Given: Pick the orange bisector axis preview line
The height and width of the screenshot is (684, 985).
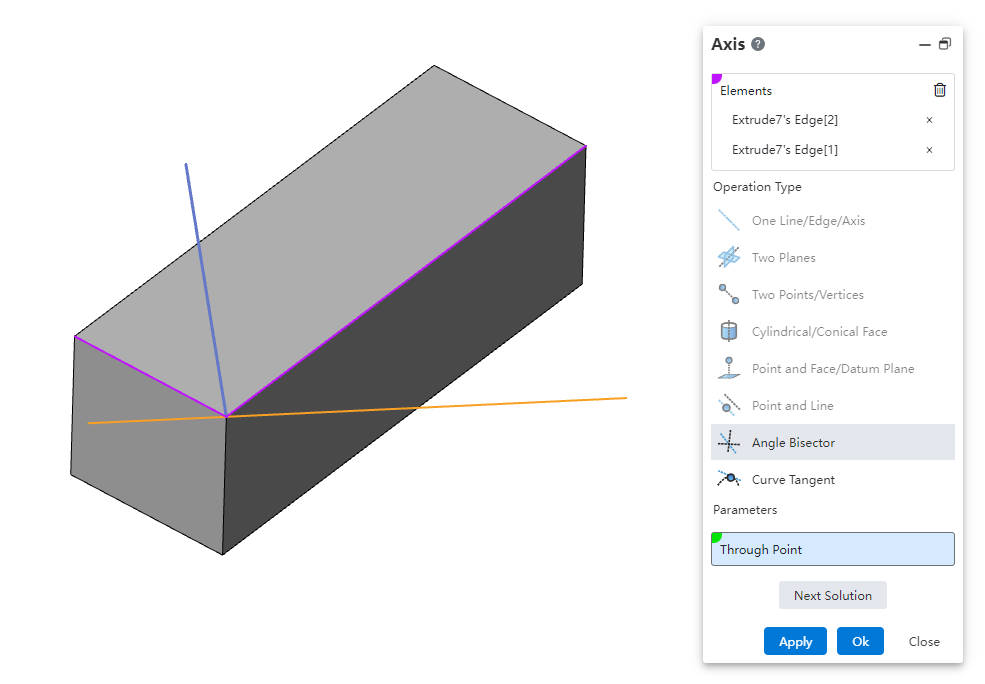Looking at the screenshot, I should [x=503, y=403].
